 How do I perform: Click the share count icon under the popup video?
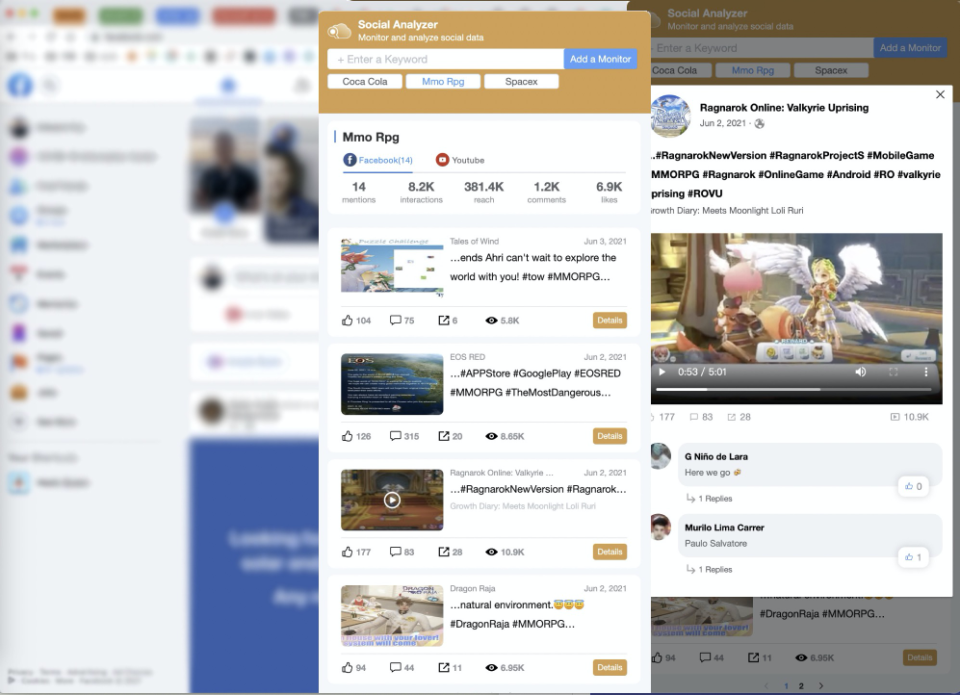click(x=732, y=417)
